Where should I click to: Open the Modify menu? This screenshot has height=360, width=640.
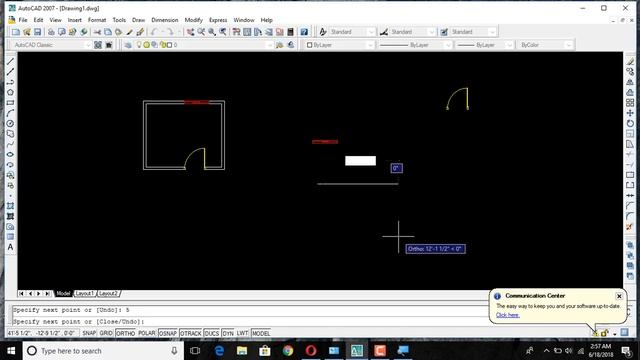click(x=193, y=20)
